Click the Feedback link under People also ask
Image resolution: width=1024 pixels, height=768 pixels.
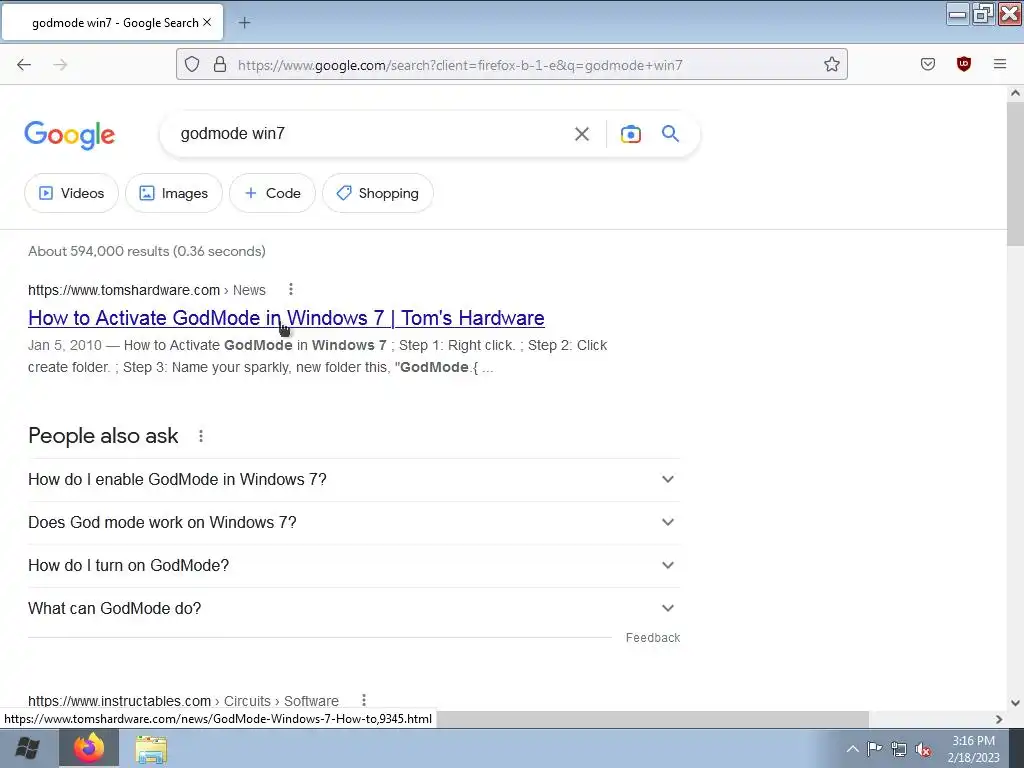(x=652, y=638)
